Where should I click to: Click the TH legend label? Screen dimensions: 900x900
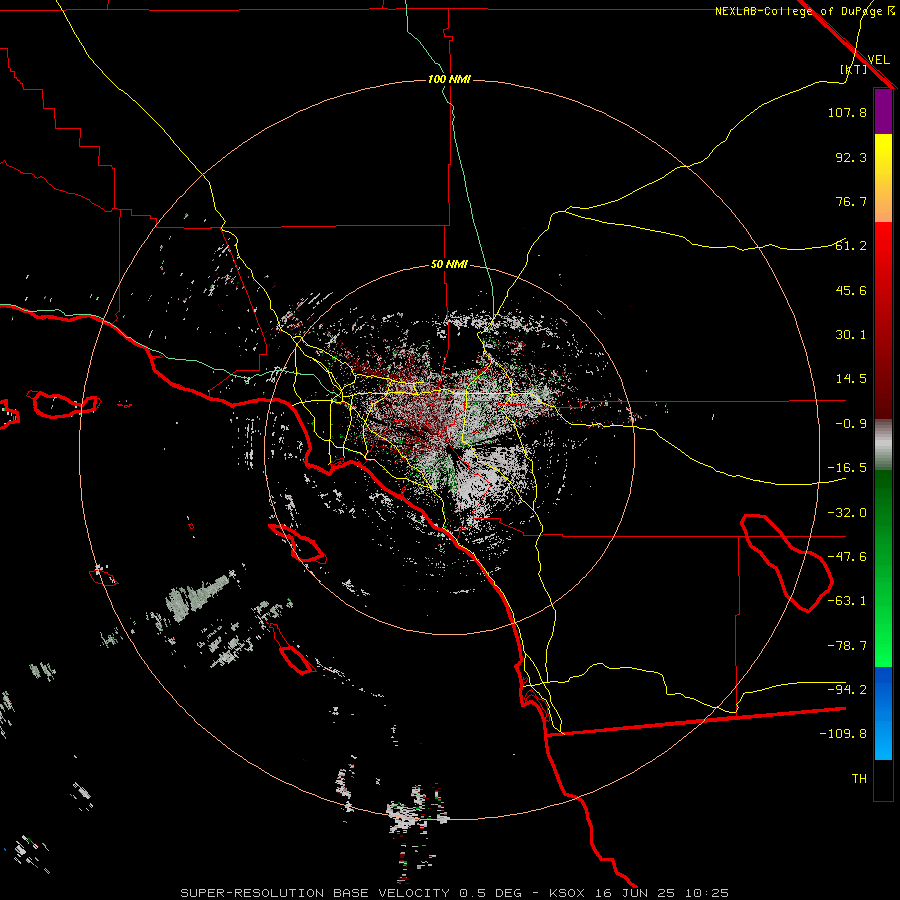click(x=859, y=778)
